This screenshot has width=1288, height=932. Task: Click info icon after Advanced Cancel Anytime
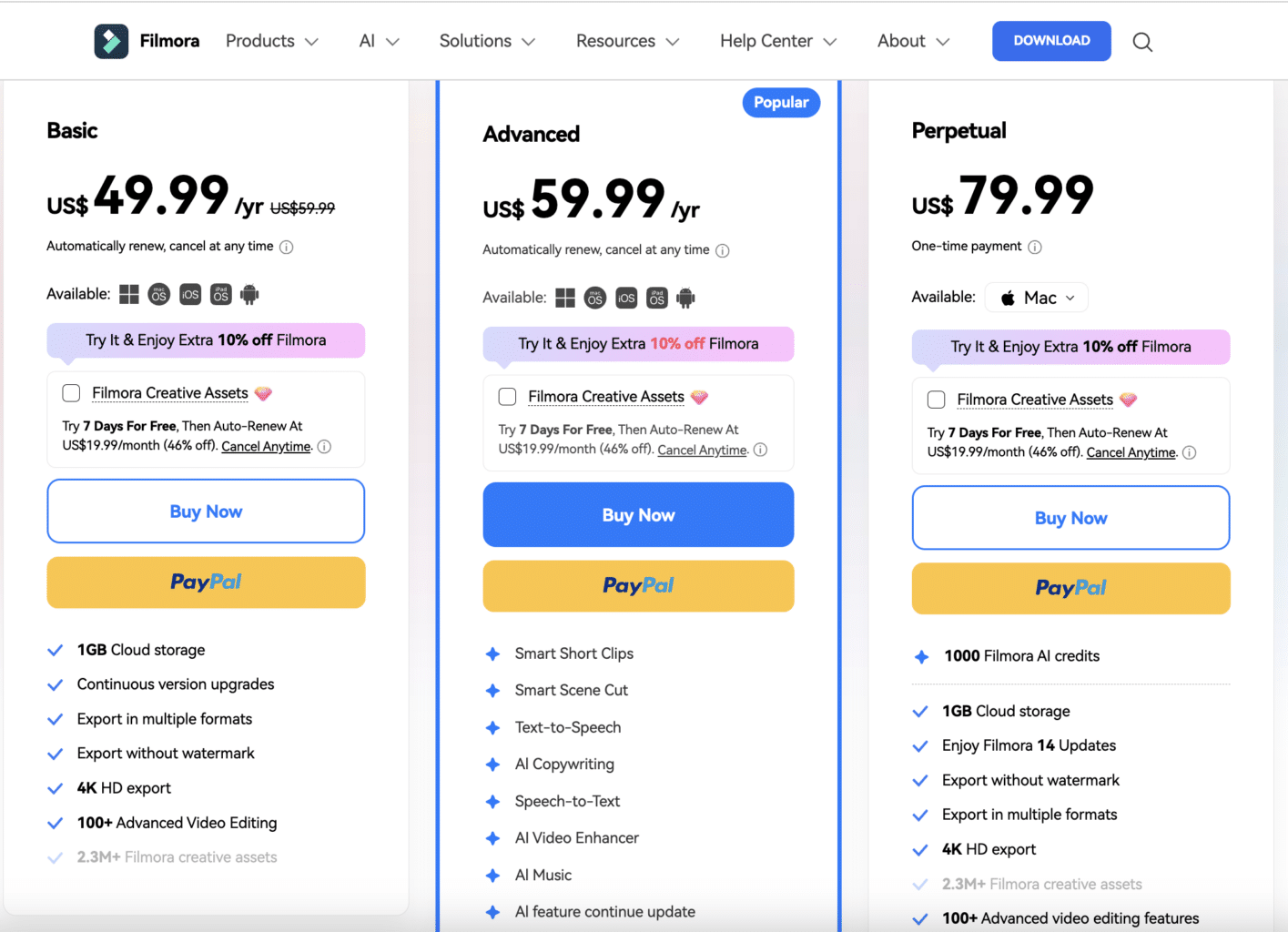click(761, 450)
